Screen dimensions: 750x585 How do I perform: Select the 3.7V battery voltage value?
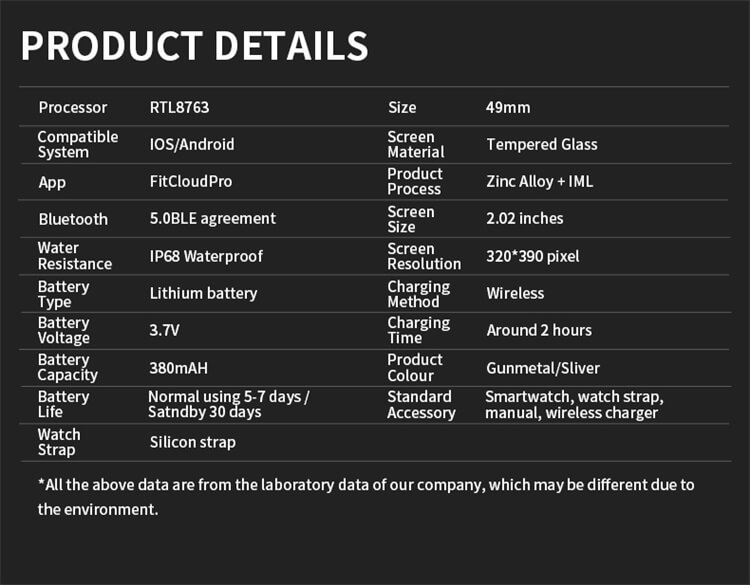165,330
